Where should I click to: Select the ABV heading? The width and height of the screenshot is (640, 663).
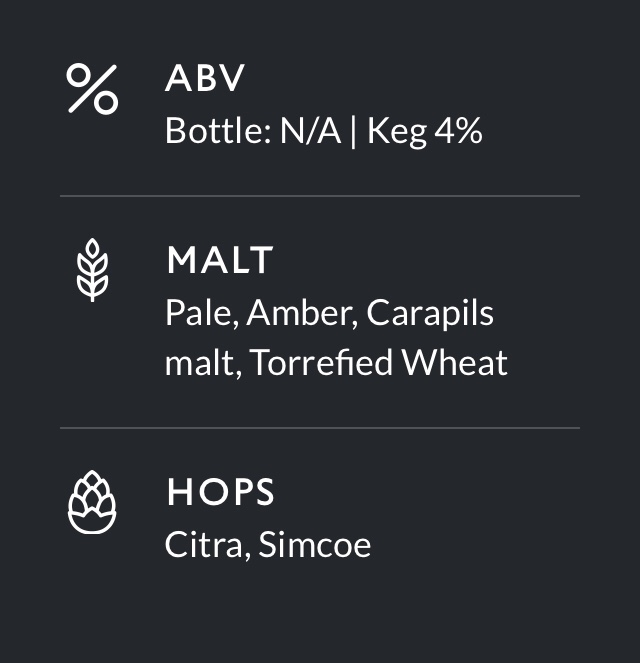pos(205,80)
